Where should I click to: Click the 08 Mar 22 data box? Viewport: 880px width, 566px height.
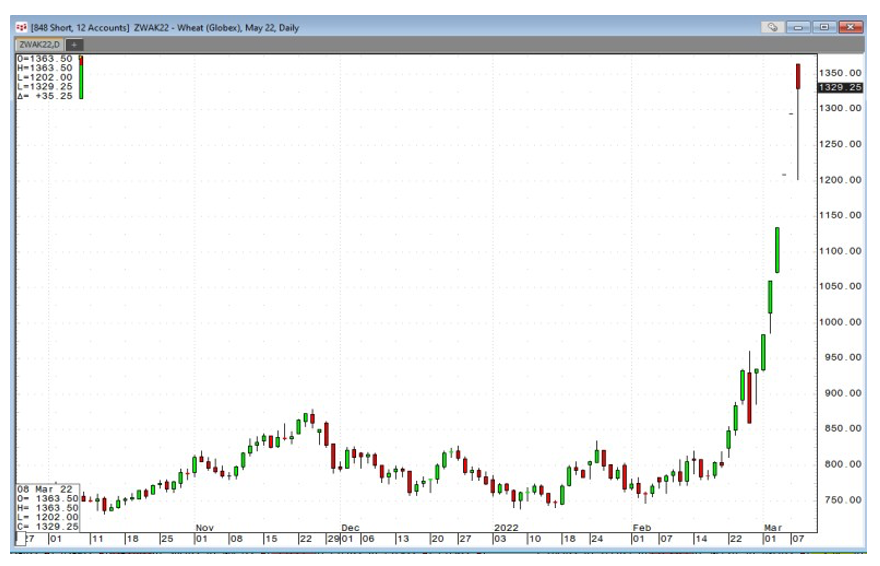coord(47,508)
